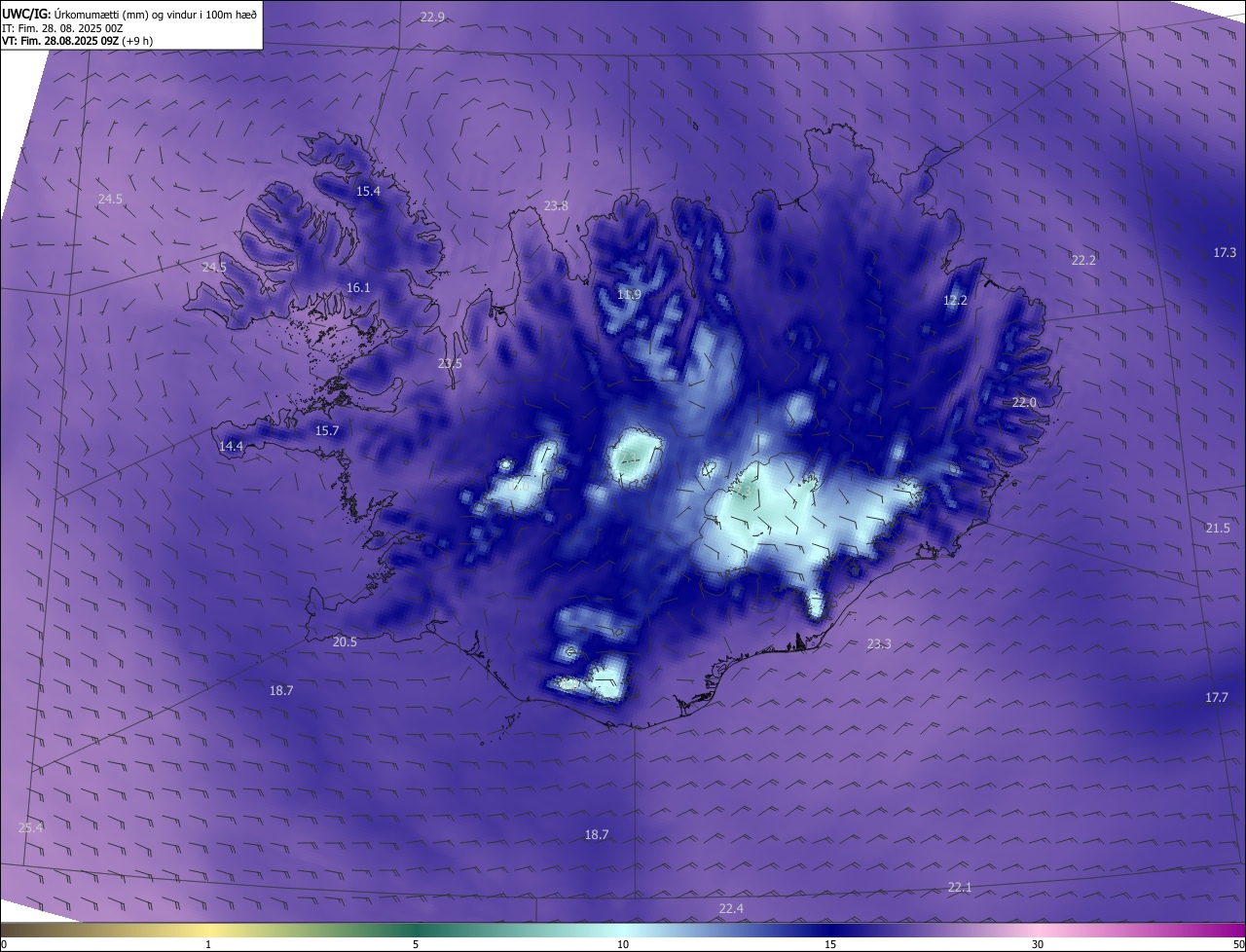Click the color scale tick labeled 30
Image resolution: width=1246 pixels, height=952 pixels.
click(1038, 944)
